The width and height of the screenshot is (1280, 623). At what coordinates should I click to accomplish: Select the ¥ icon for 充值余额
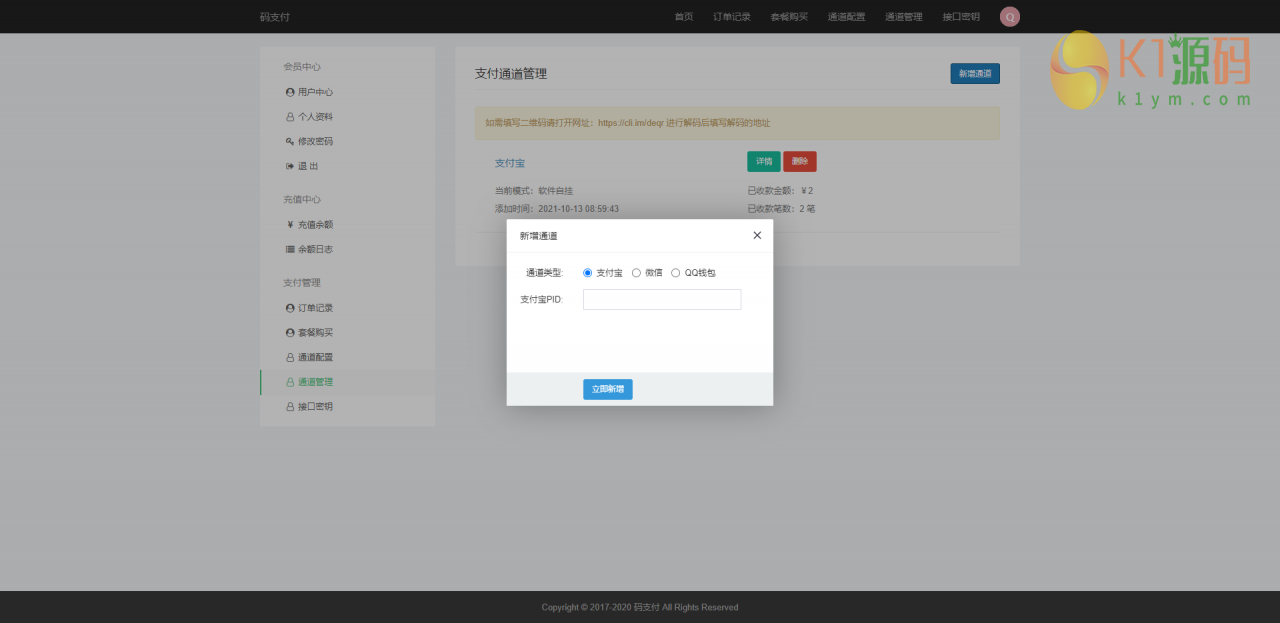pyautogui.click(x=289, y=224)
